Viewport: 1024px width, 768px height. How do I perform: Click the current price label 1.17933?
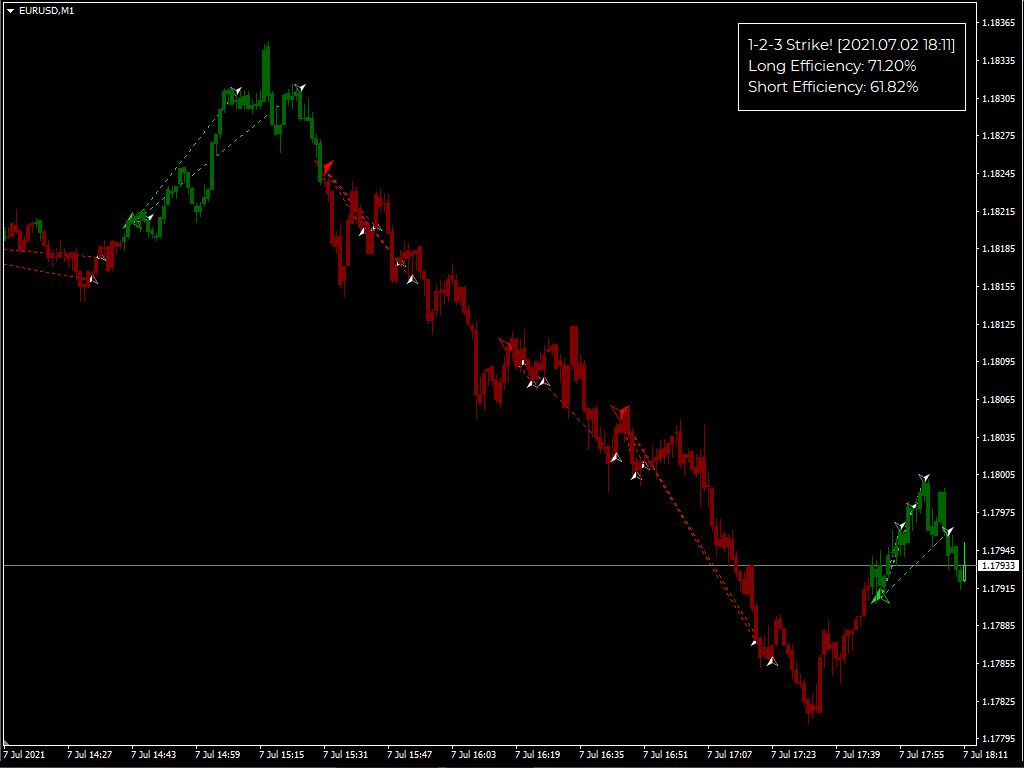tap(999, 566)
